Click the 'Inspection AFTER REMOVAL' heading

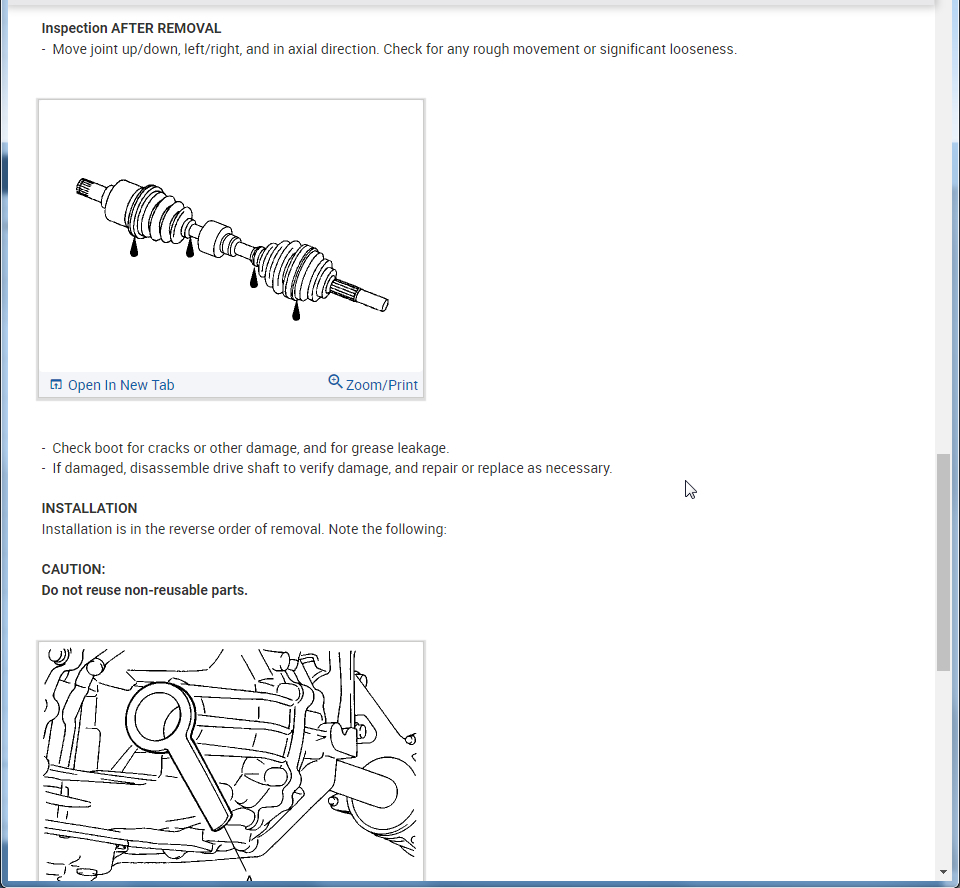coord(131,28)
